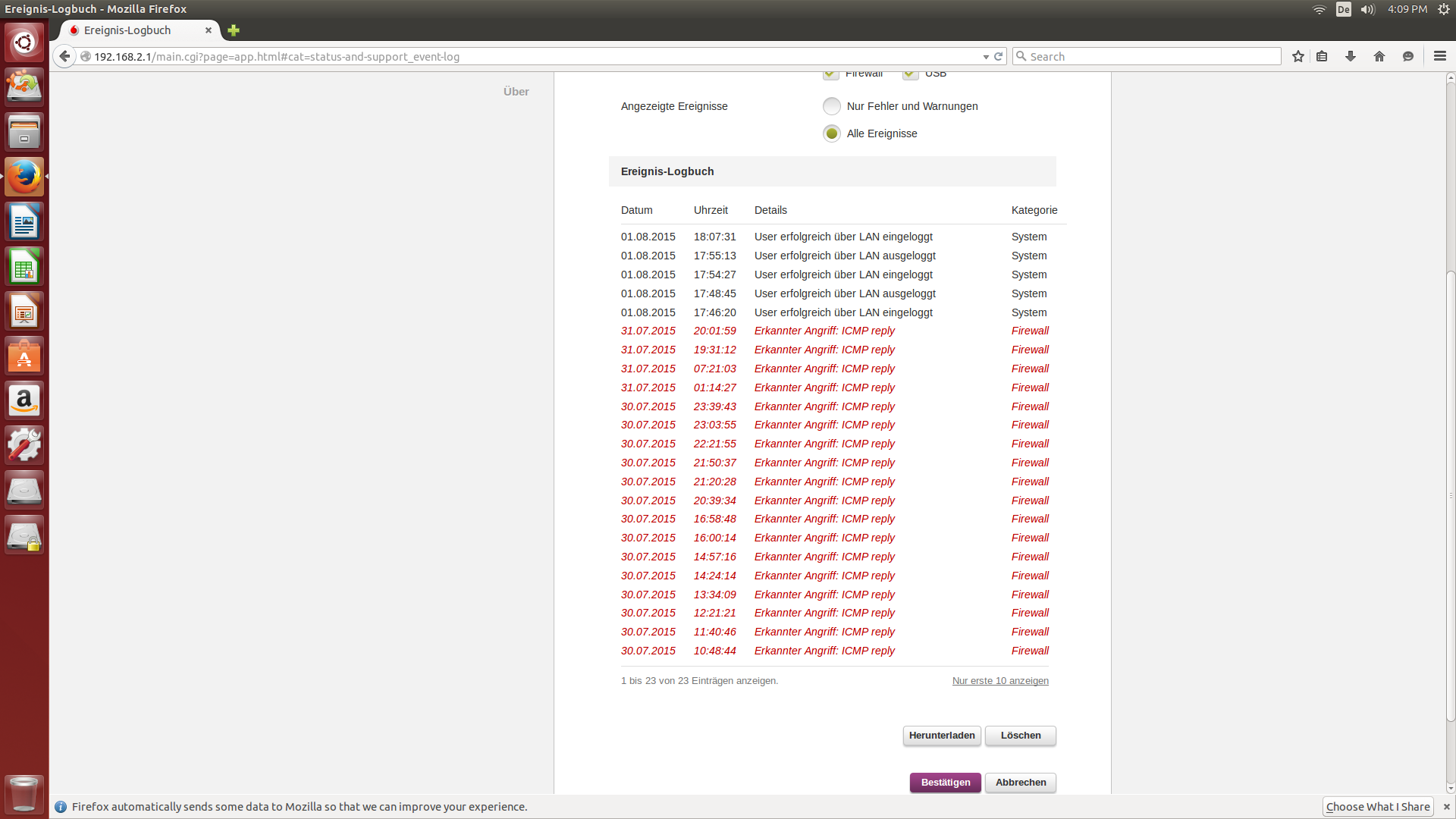Select Nur Fehler und Warnungen radio button

pos(832,106)
